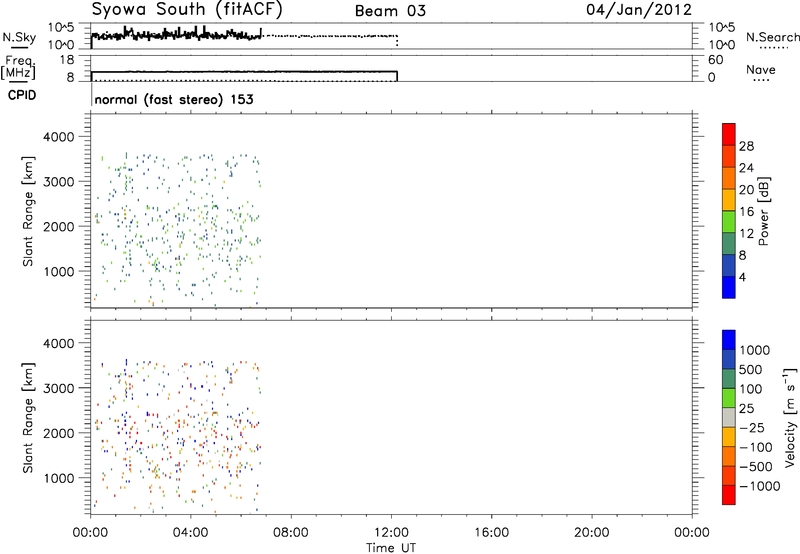This screenshot has width=800, height=554.
Task: Pick Power colorbar green segment between 12 and 16
Action: pyautogui.click(x=729, y=222)
